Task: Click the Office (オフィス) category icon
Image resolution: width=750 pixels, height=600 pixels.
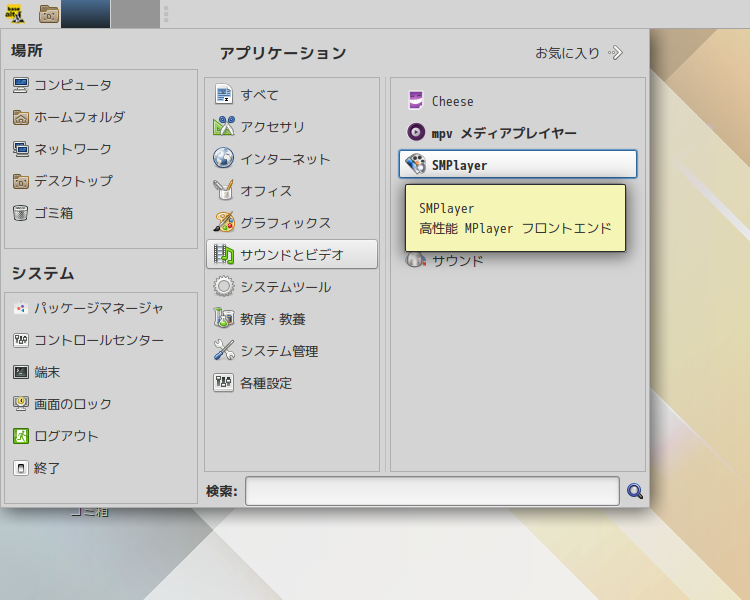Action: [223, 190]
